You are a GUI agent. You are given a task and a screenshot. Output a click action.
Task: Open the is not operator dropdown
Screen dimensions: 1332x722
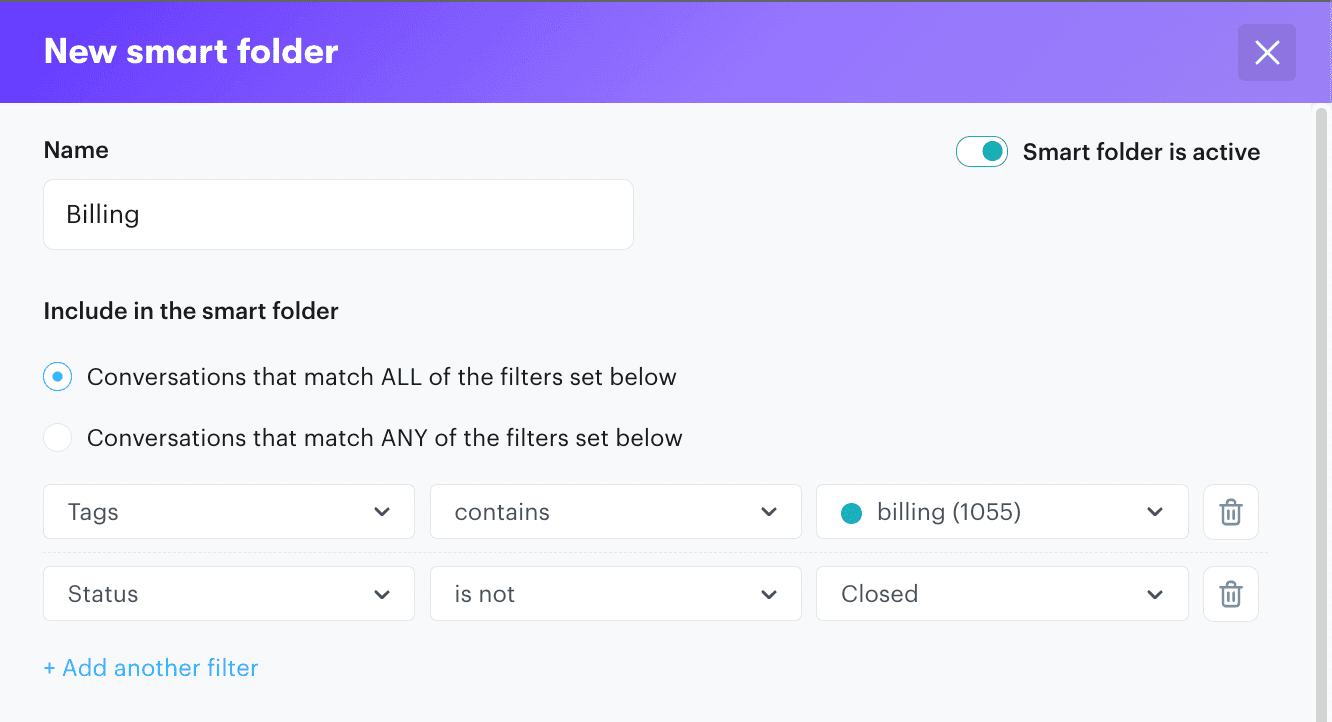click(x=615, y=593)
